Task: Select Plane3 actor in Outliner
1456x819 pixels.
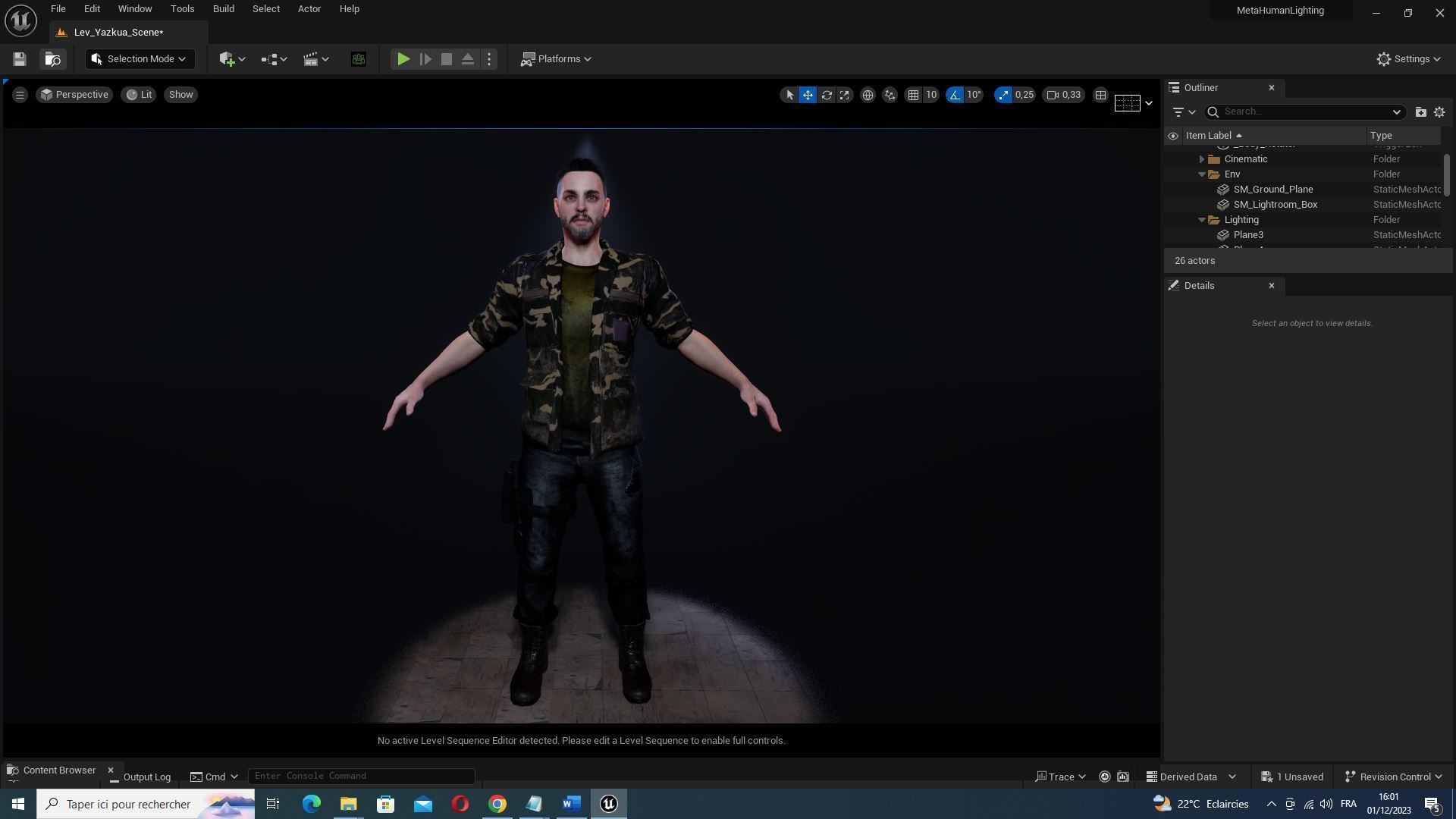Action: point(1247,235)
